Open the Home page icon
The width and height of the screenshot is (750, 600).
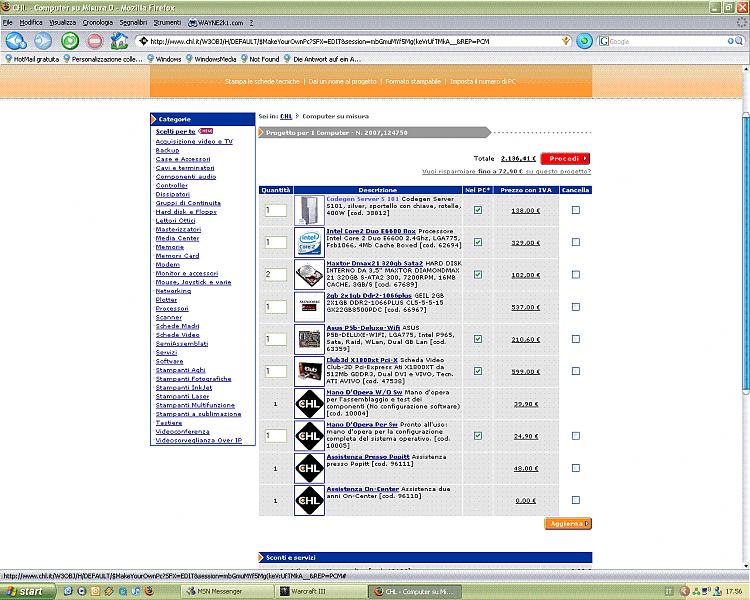[120, 41]
